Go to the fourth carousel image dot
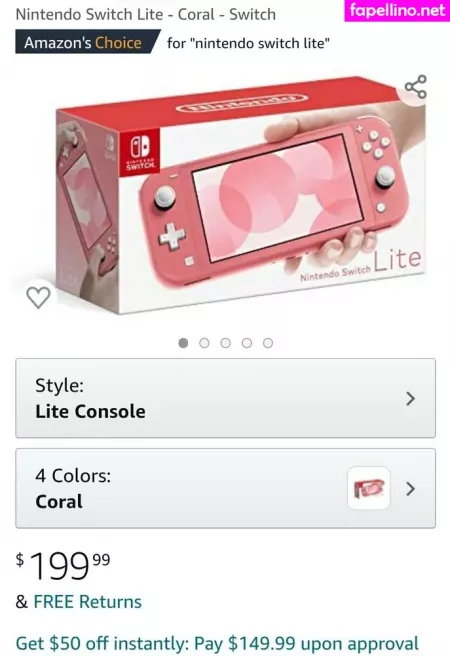The image size is (450, 656). pos(247,343)
